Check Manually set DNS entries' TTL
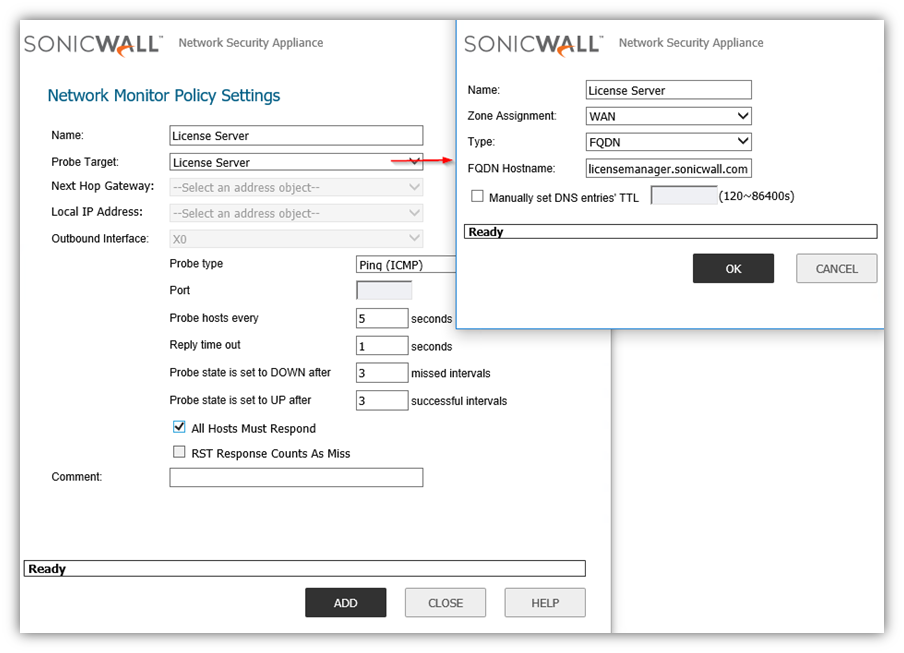 (477, 196)
